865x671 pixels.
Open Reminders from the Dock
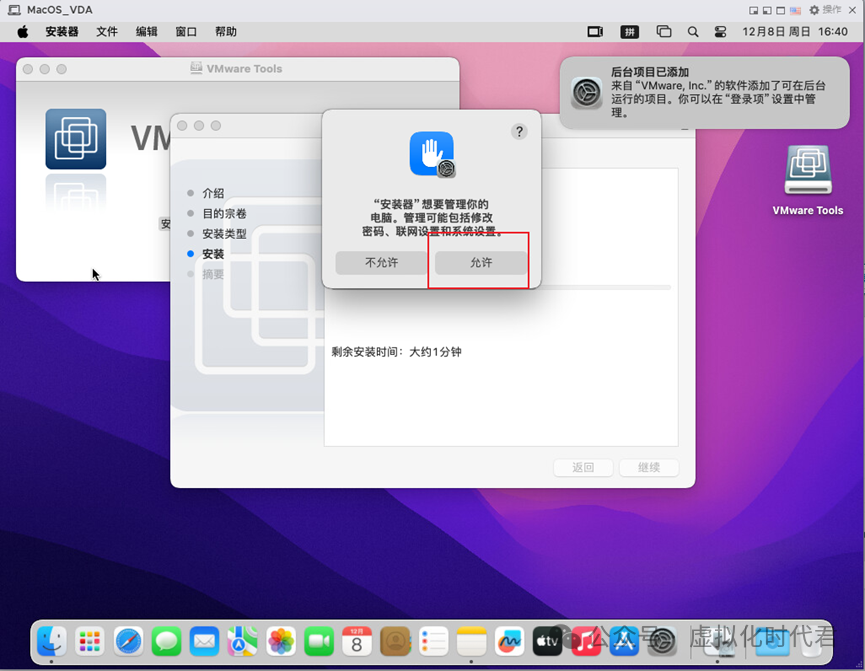433,641
